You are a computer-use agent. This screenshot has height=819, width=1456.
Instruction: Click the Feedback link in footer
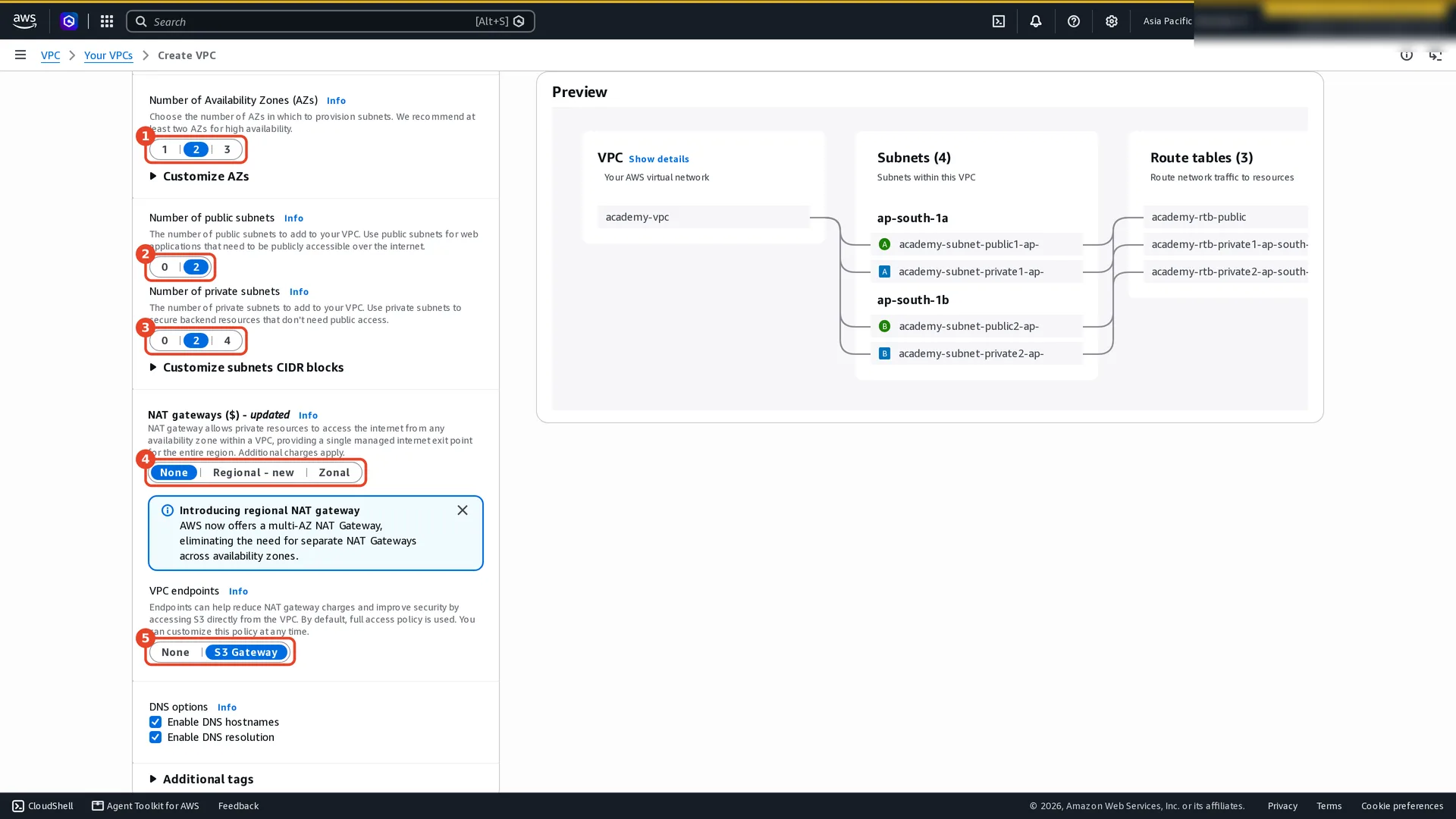tap(238, 806)
